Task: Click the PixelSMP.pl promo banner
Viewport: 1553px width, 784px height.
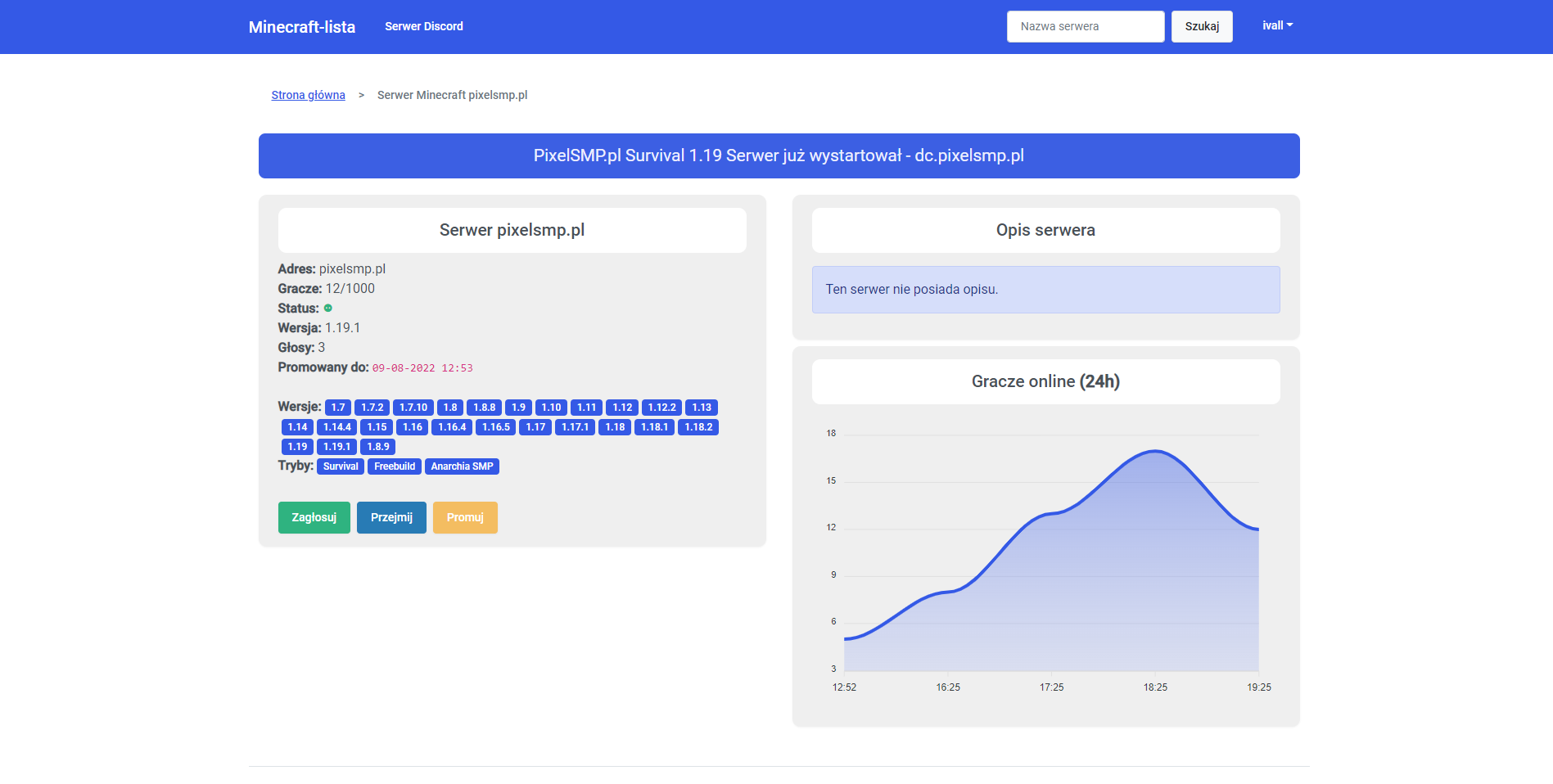Action: coord(779,155)
